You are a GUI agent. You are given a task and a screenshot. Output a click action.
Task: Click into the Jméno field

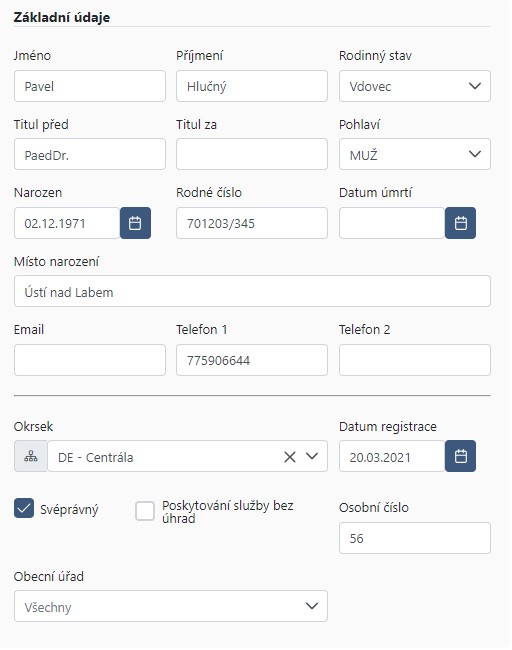90,86
